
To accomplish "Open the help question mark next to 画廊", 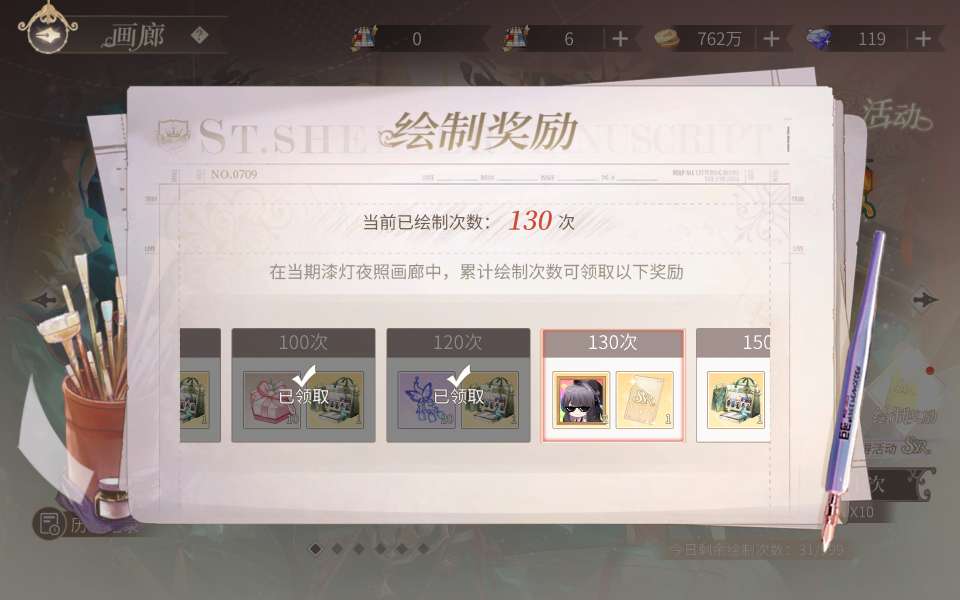I will [x=199, y=36].
